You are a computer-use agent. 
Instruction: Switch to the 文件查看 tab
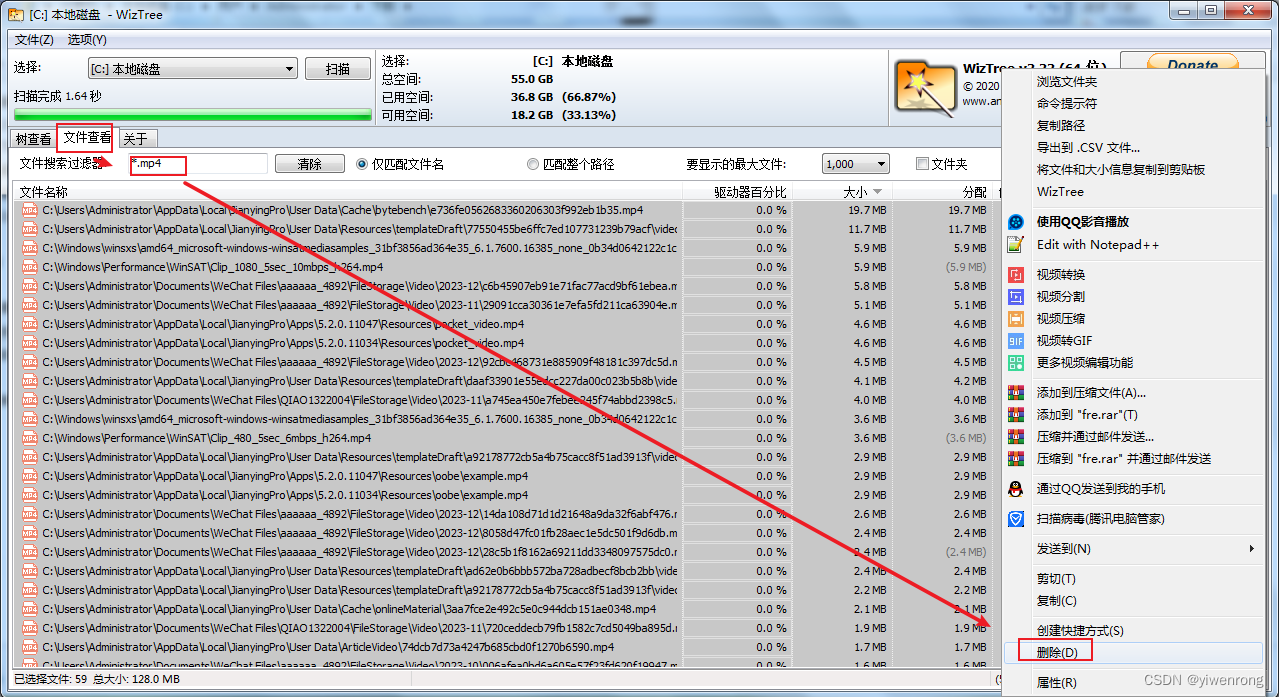pyautogui.click(x=86, y=137)
